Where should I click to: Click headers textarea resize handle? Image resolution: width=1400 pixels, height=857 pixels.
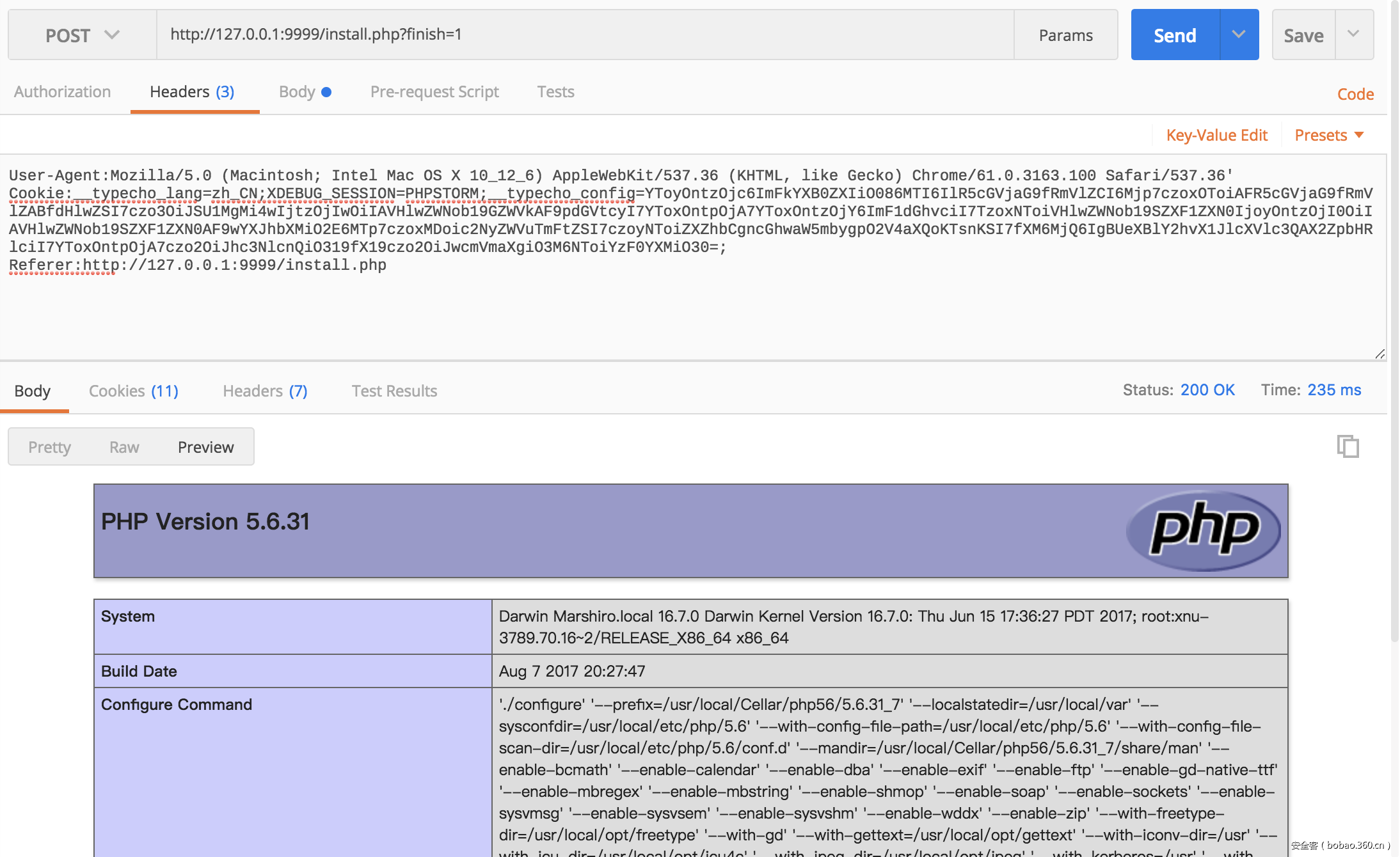1380,354
